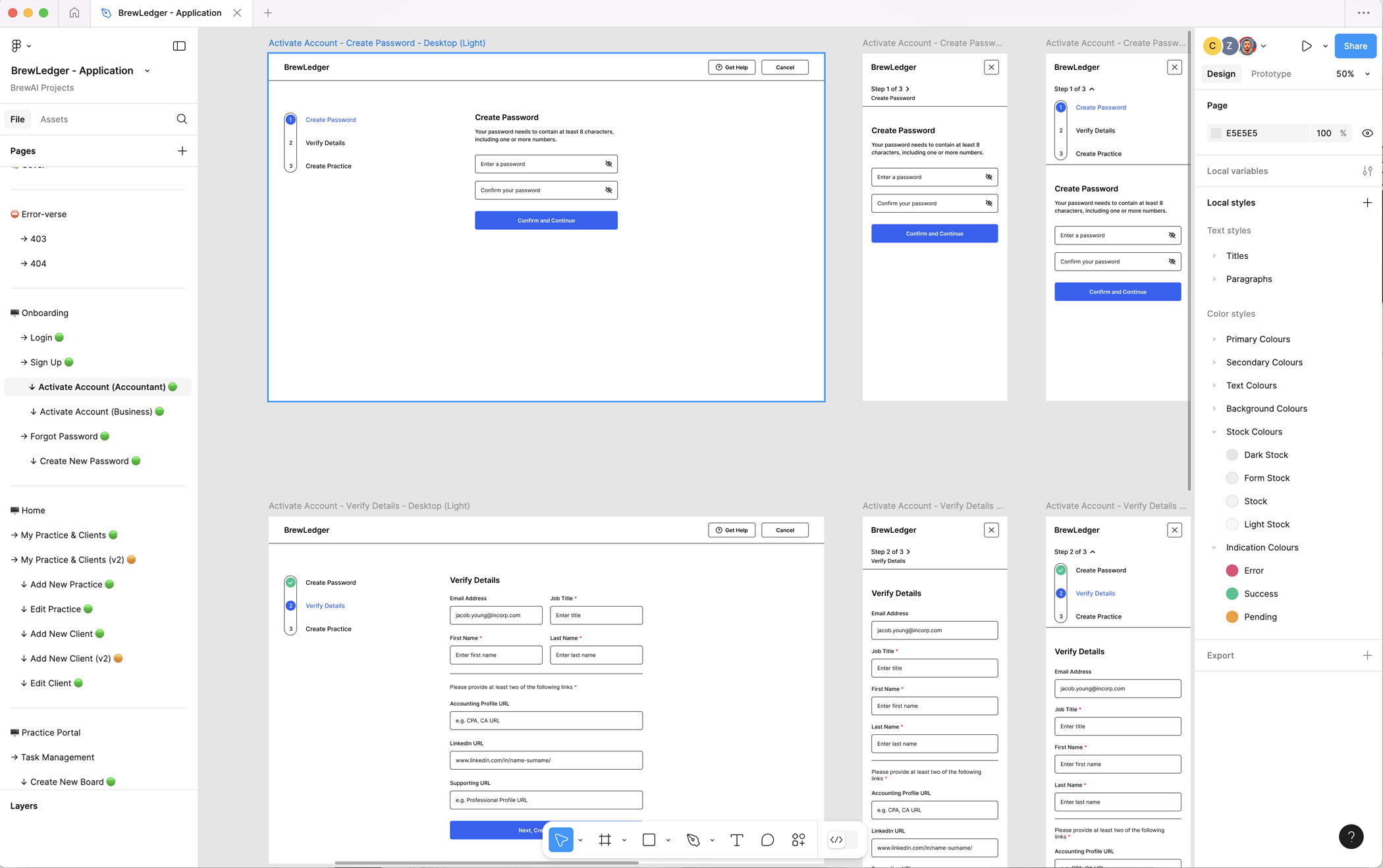The width and height of the screenshot is (1383, 868).
Task: Expand Secondary Colours style group
Action: tap(1214, 362)
